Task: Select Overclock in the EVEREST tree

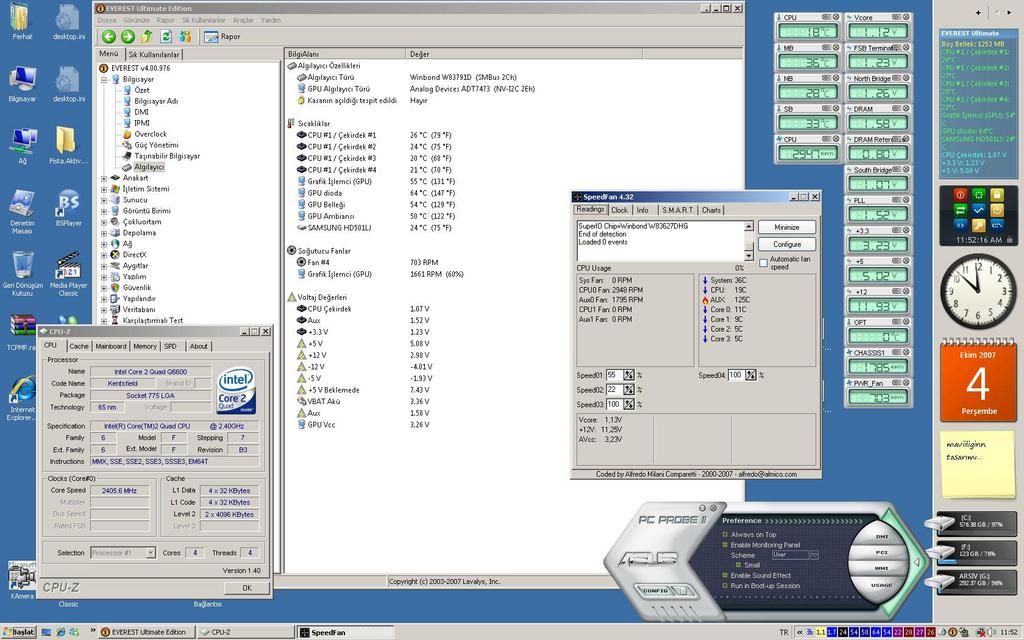Action: coord(150,134)
